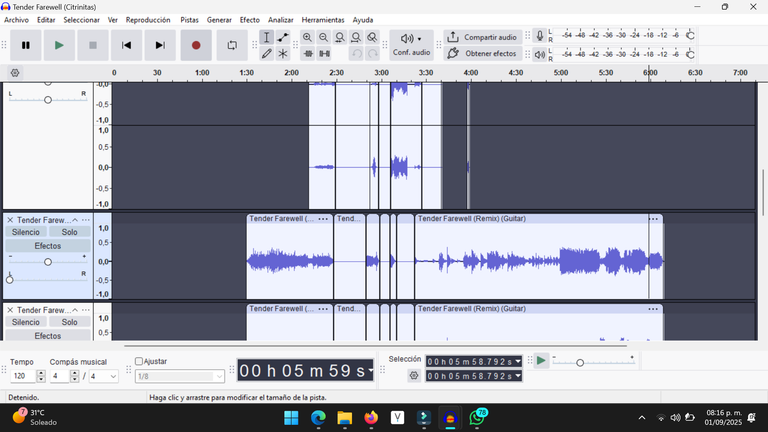768x432 pixels.
Task: Click the Zoom Out magnifier icon
Action: (x=323, y=37)
